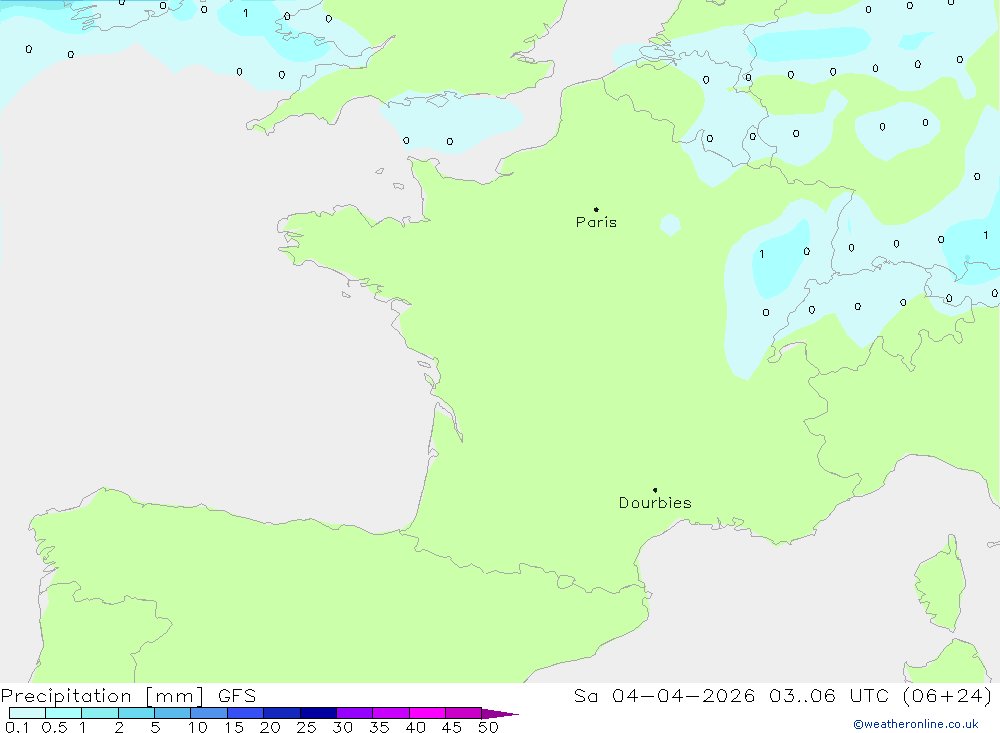Click the legend label '50'

[x=488, y=727]
